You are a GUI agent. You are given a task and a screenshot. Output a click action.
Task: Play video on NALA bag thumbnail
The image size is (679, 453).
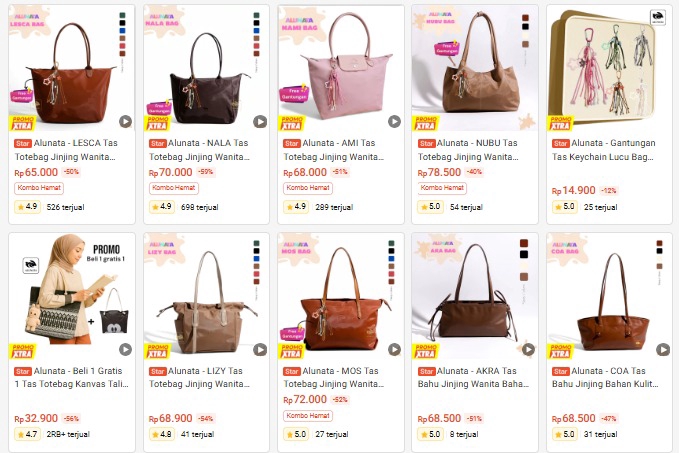260,122
